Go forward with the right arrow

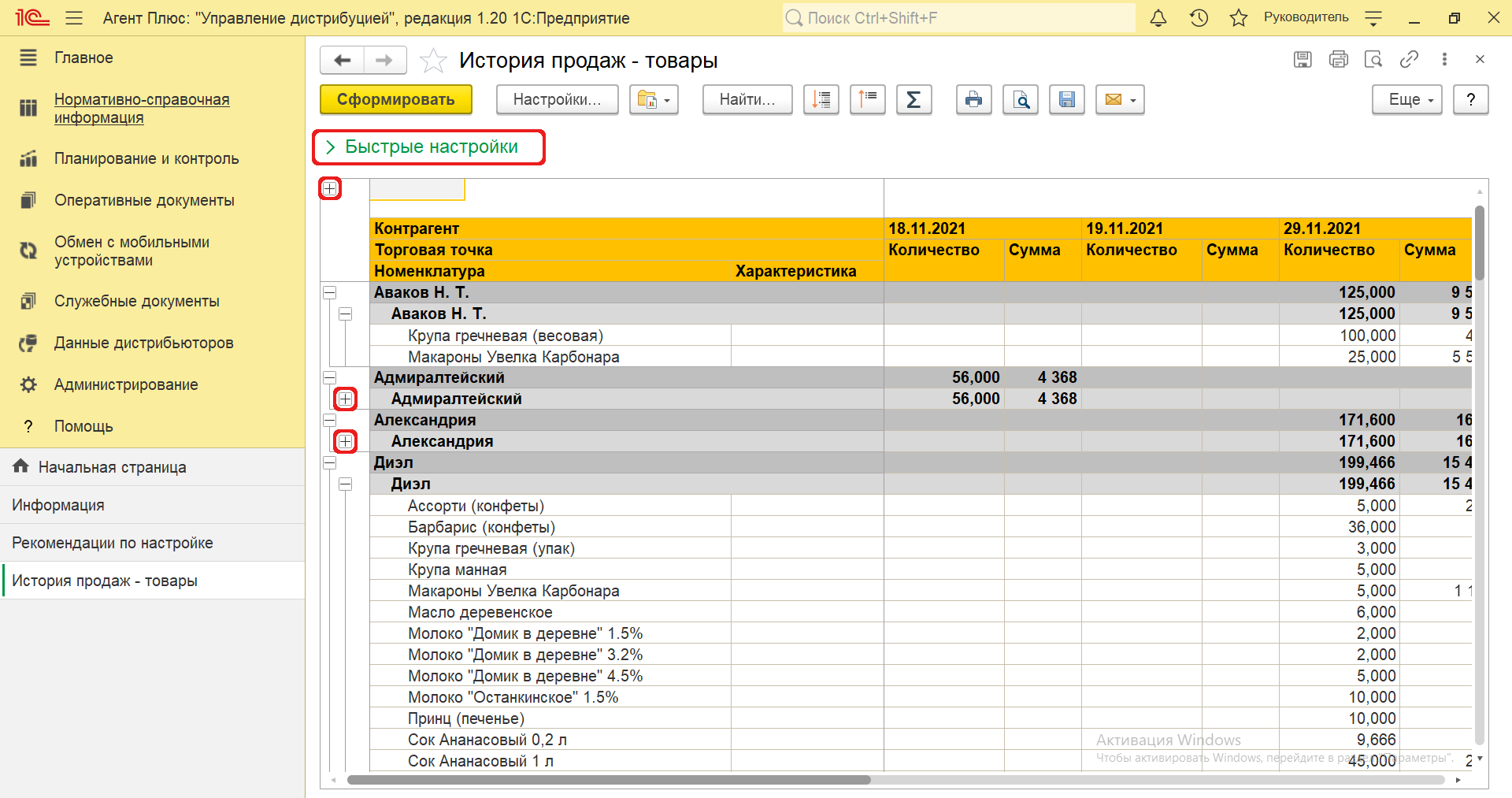[x=384, y=60]
